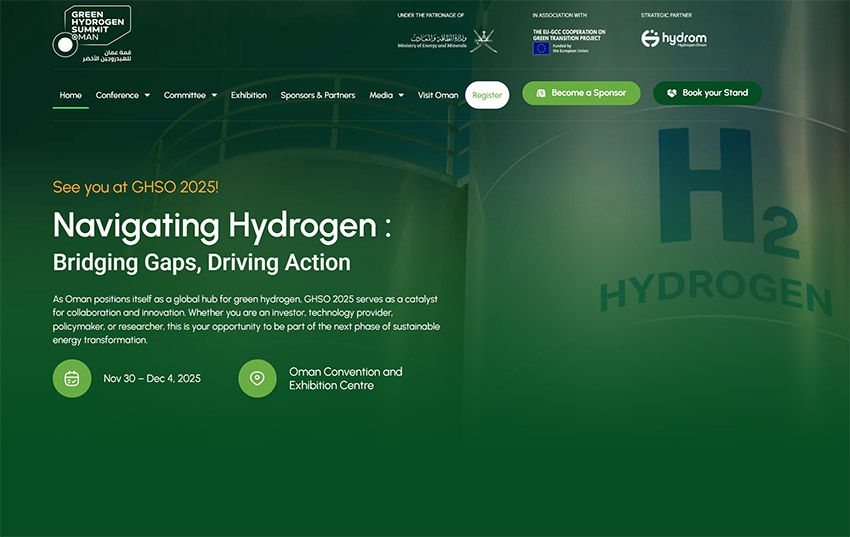The image size is (850, 537).
Task: Click the Become a Sponsor button label
Action: click(588, 93)
